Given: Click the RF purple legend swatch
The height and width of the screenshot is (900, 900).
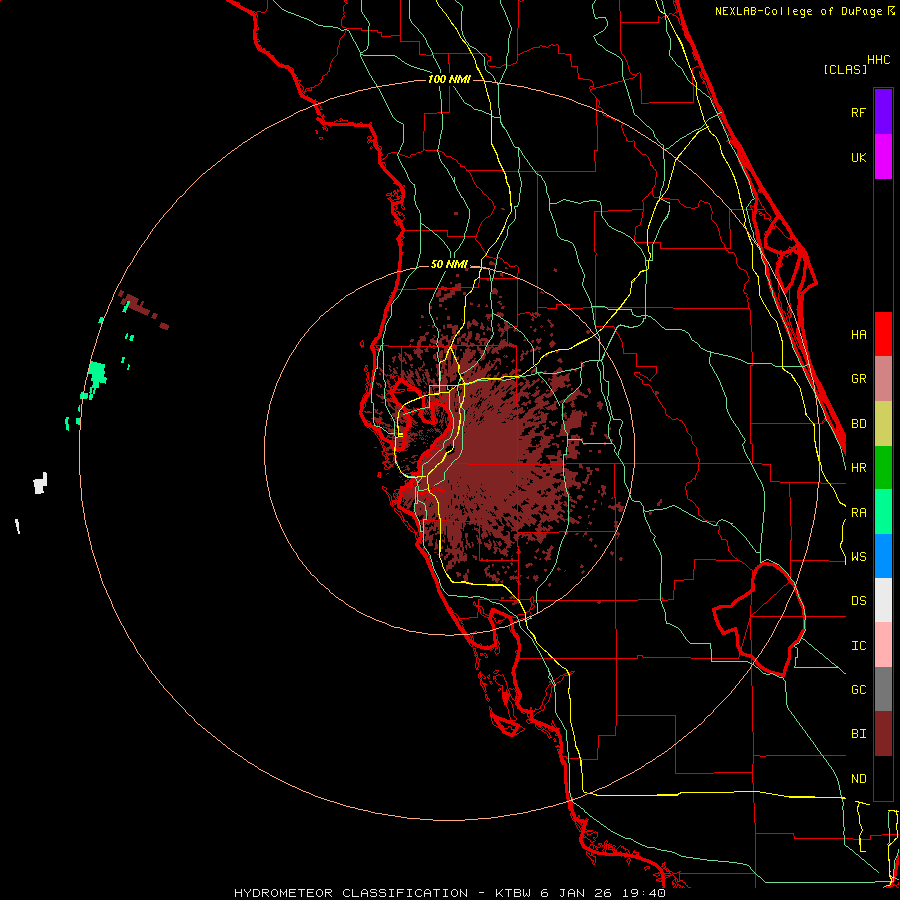Looking at the screenshot, I should pyautogui.click(x=883, y=112).
